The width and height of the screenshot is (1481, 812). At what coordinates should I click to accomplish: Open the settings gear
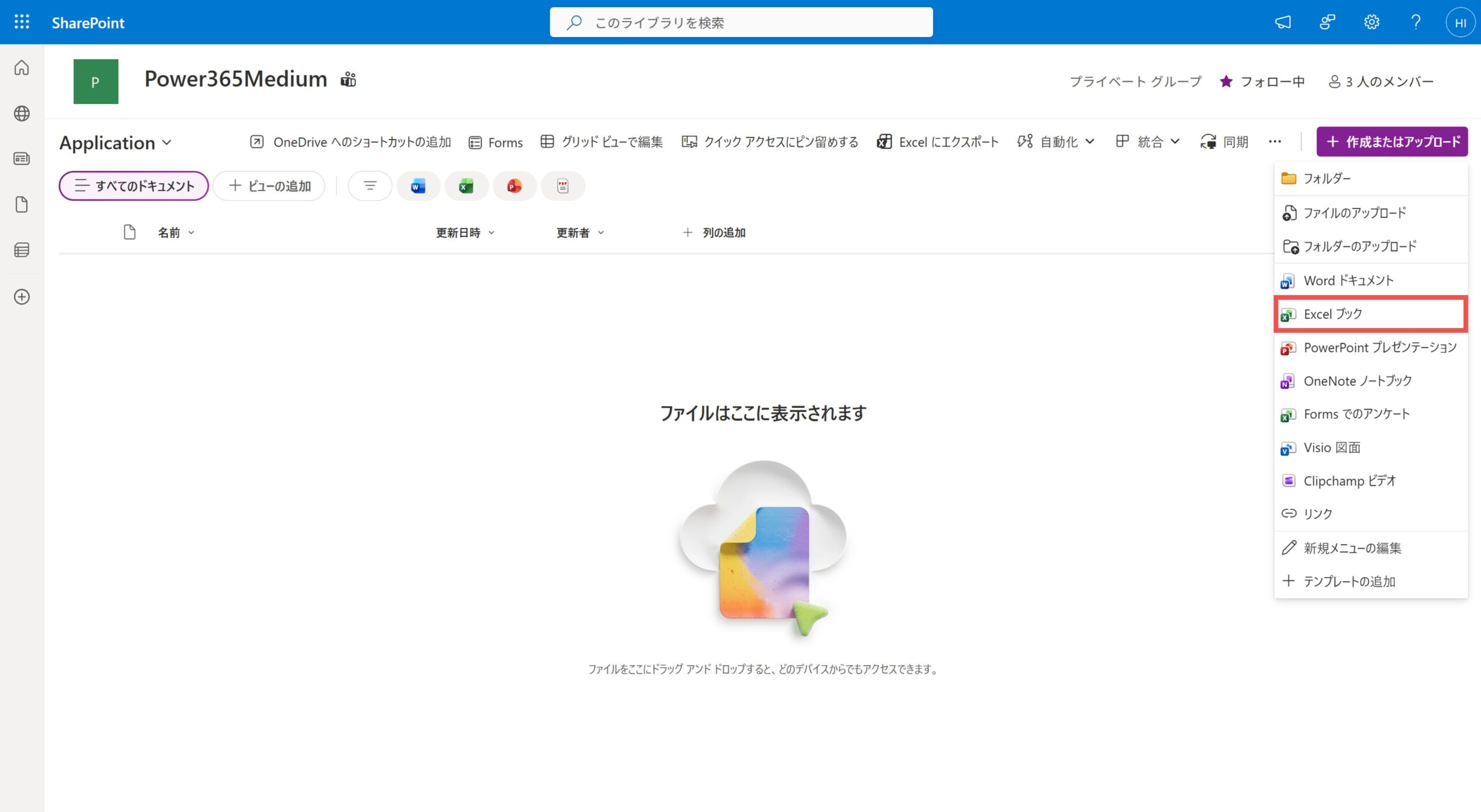[1371, 22]
